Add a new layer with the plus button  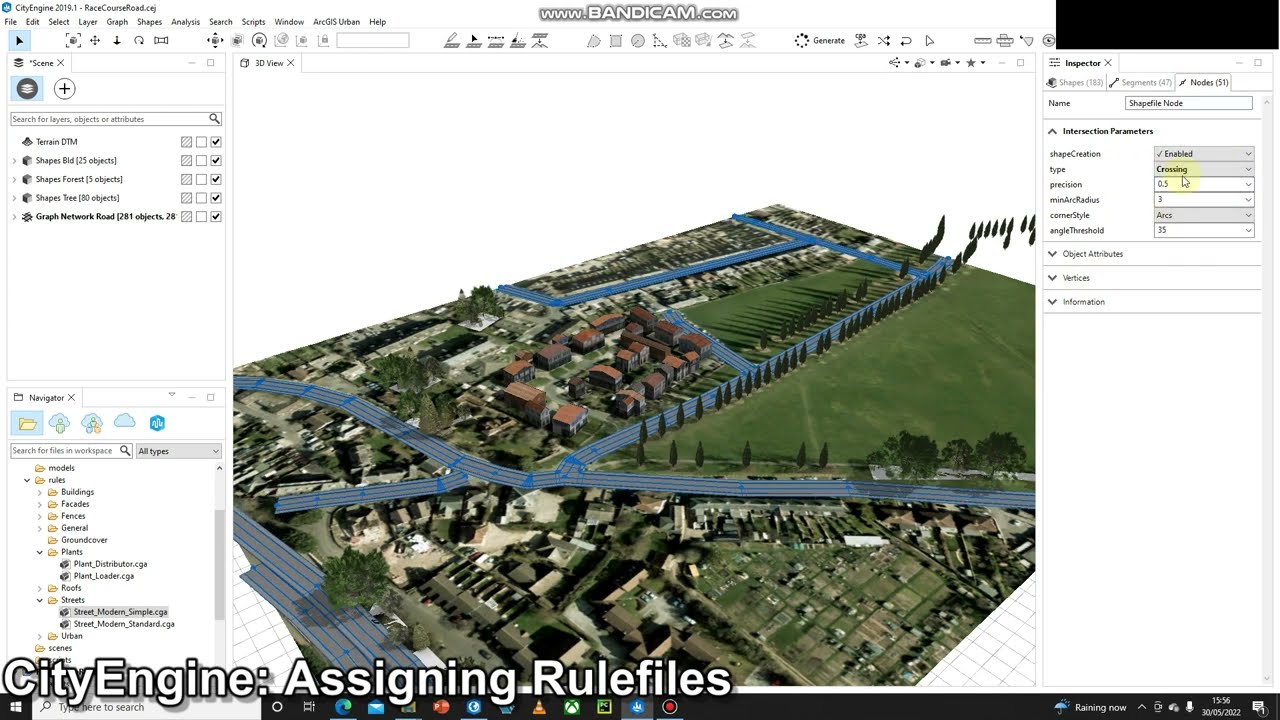pyautogui.click(x=64, y=89)
